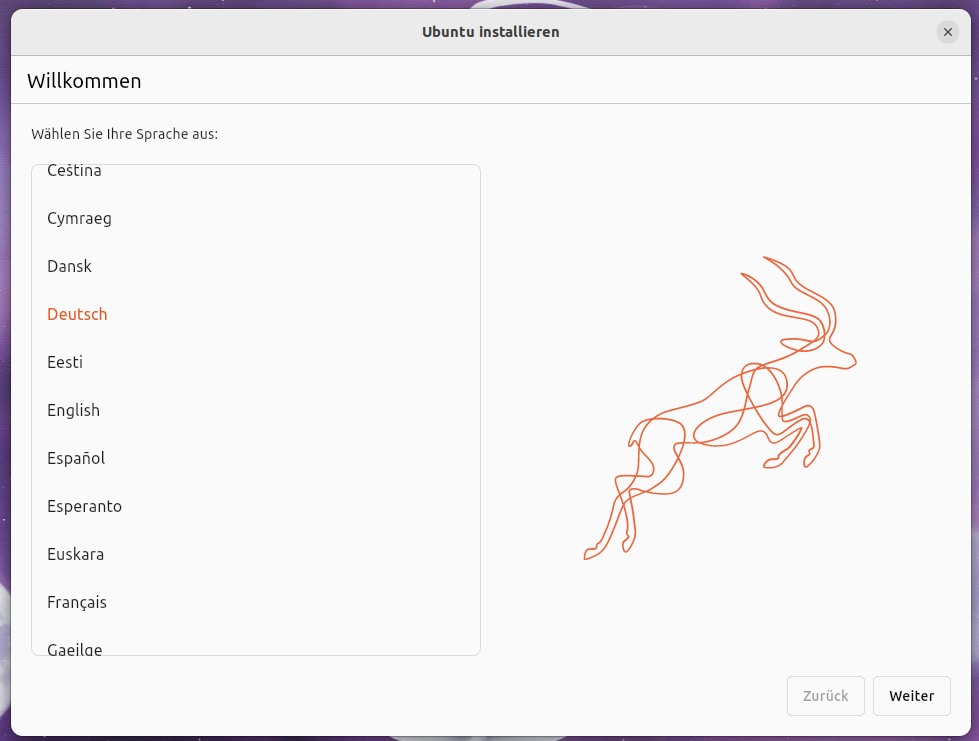Pick Français in the language list
979x741 pixels.
coord(77,602)
